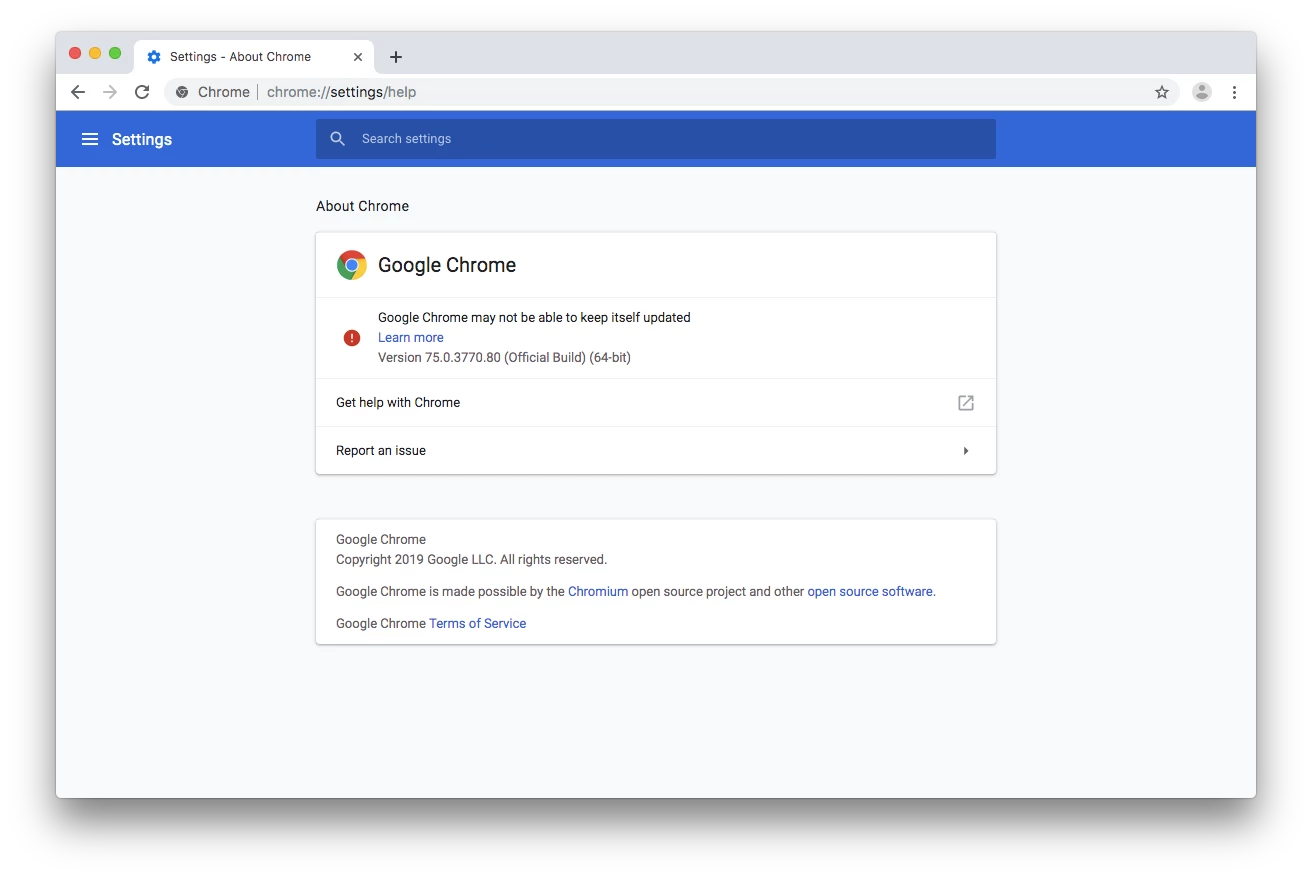Open the profile avatar icon
The width and height of the screenshot is (1312, 878).
tap(1202, 92)
